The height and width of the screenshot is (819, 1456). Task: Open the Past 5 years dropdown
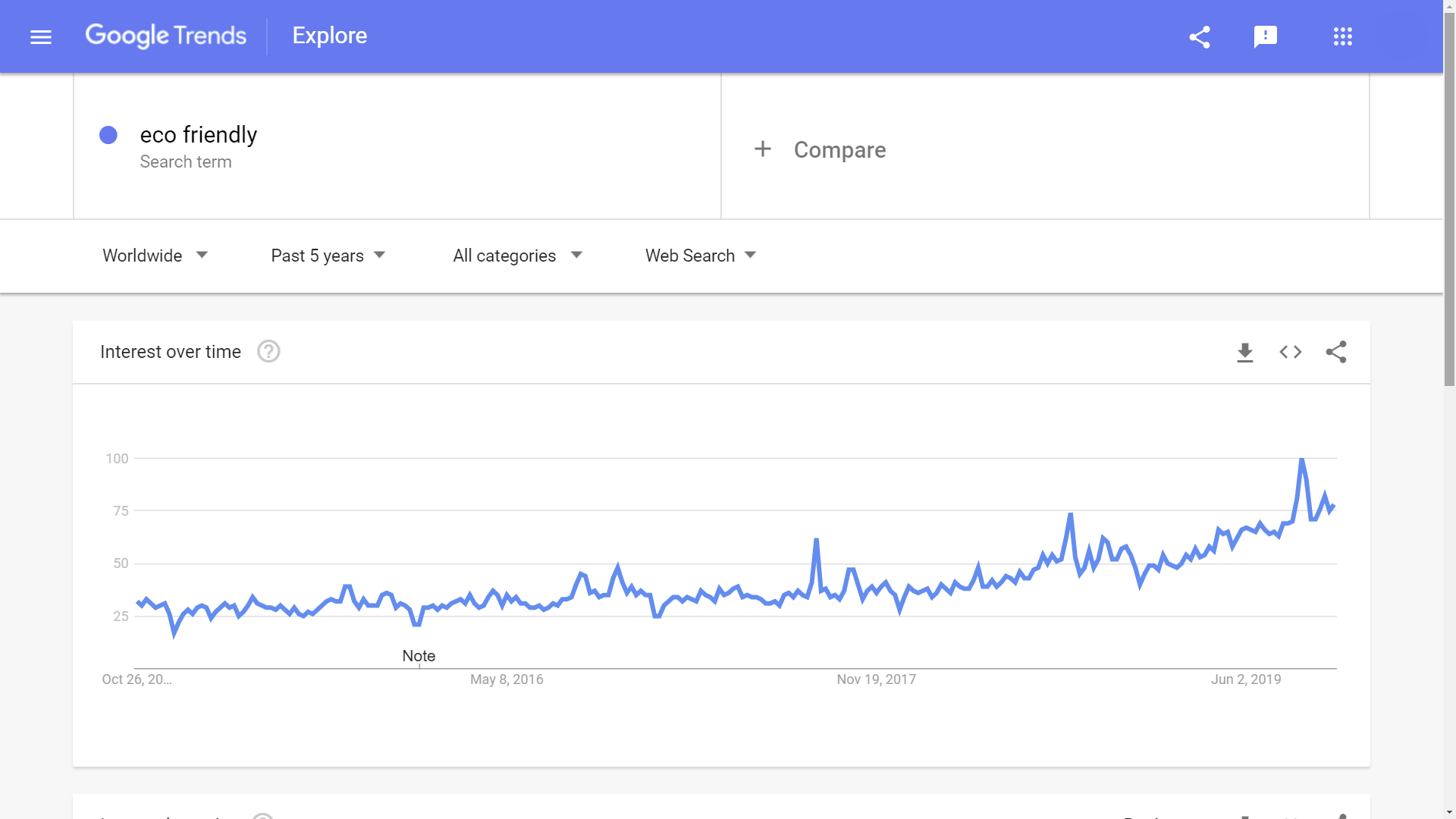pos(328,256)
